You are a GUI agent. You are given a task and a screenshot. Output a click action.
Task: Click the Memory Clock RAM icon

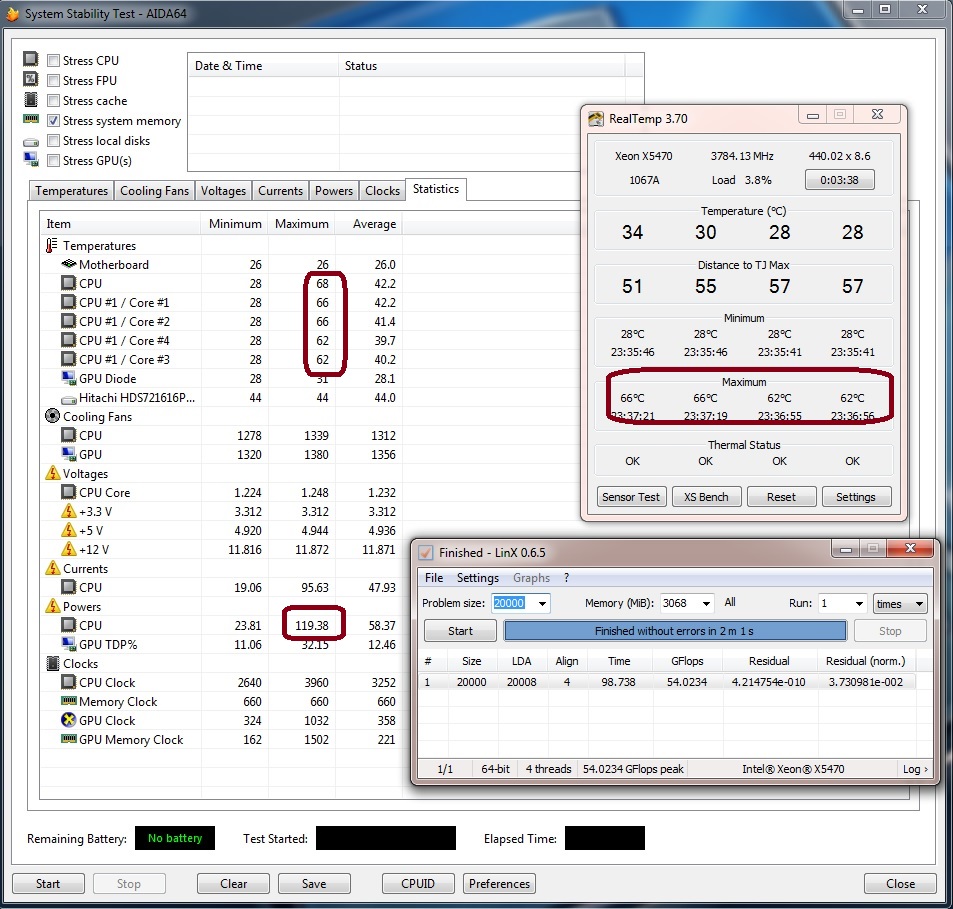point(69,701)
